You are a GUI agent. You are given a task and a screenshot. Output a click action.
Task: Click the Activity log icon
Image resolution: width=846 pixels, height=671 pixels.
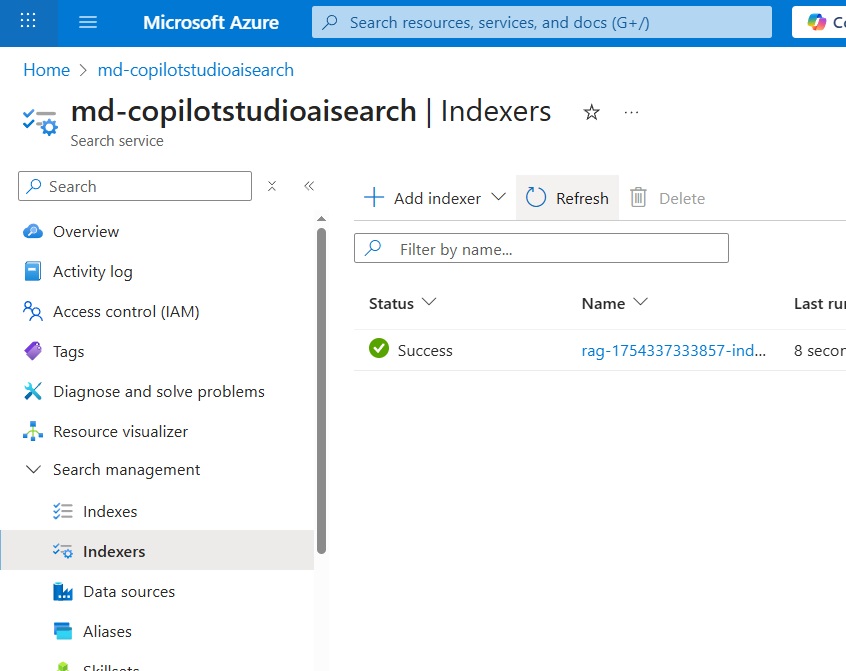click(x=33, y=271)
